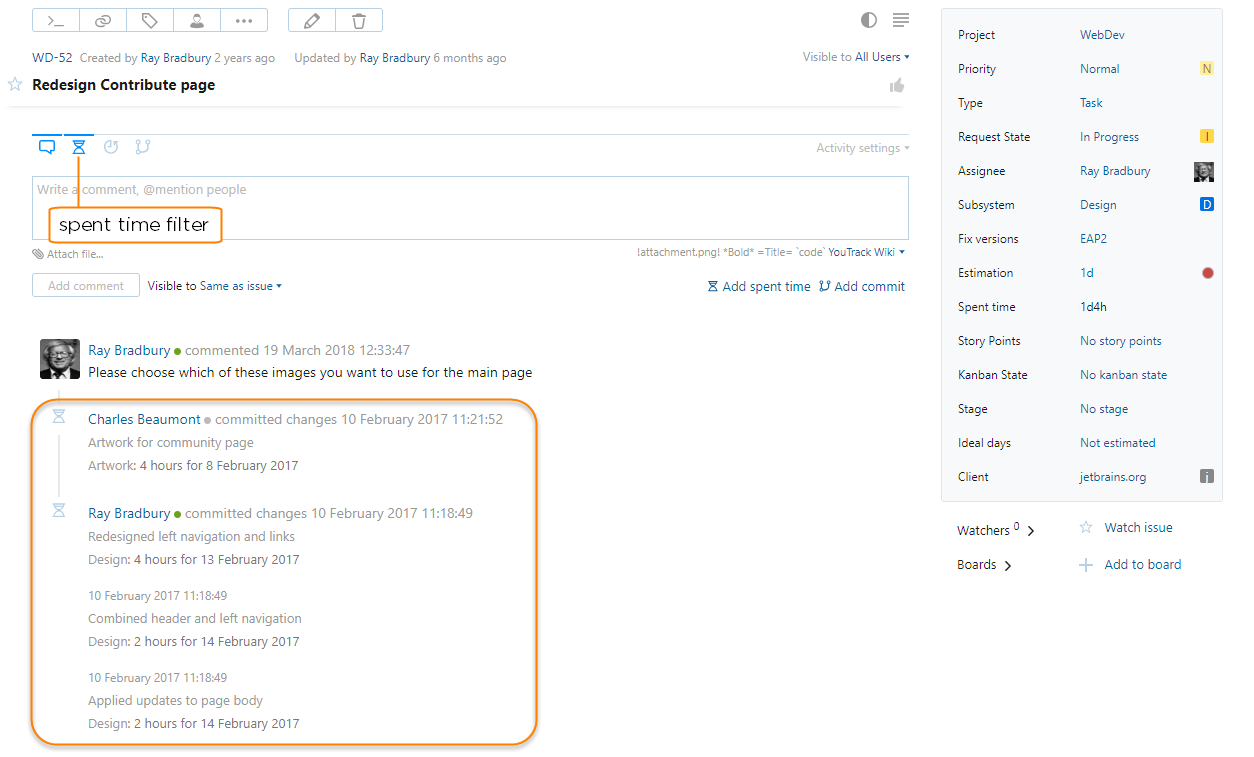Screen dimensions: 1254x757
Task: Click Updated by Ray Bradbury link
Action: 395,58
